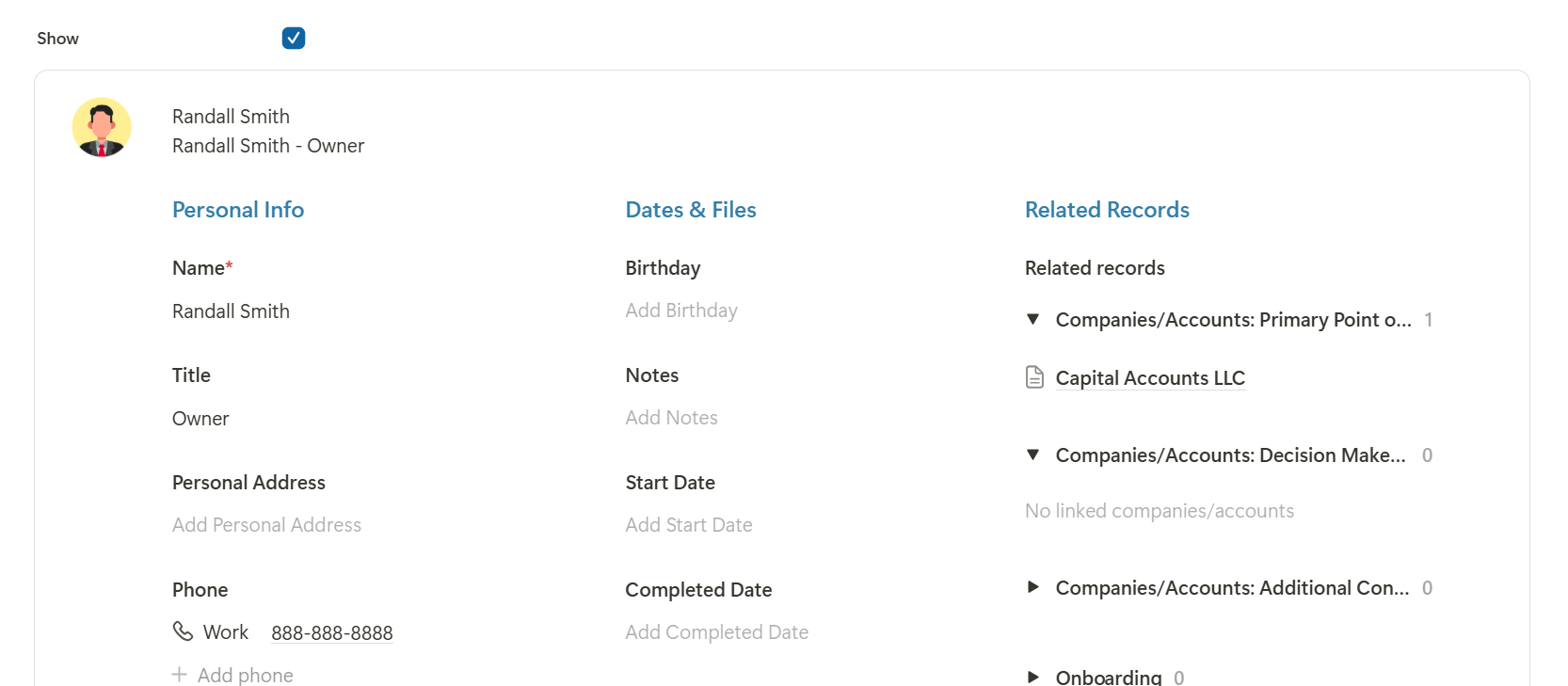This screenshot has height=686, width=1568.
Task: Edit the Title value Owner
Action: coord(200,419)
